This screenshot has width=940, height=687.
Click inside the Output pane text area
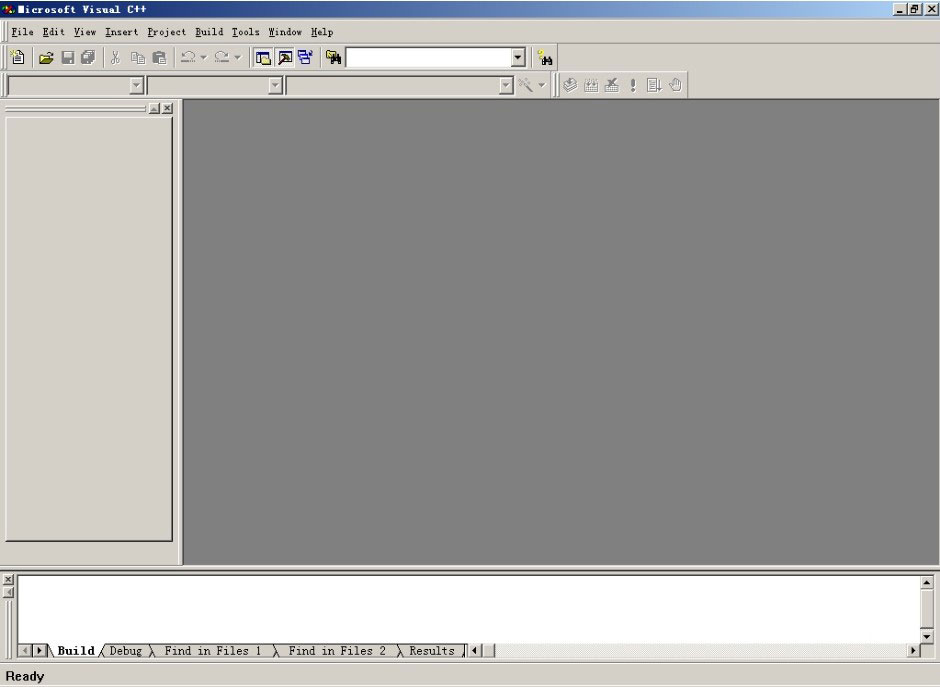click(469, 608)
